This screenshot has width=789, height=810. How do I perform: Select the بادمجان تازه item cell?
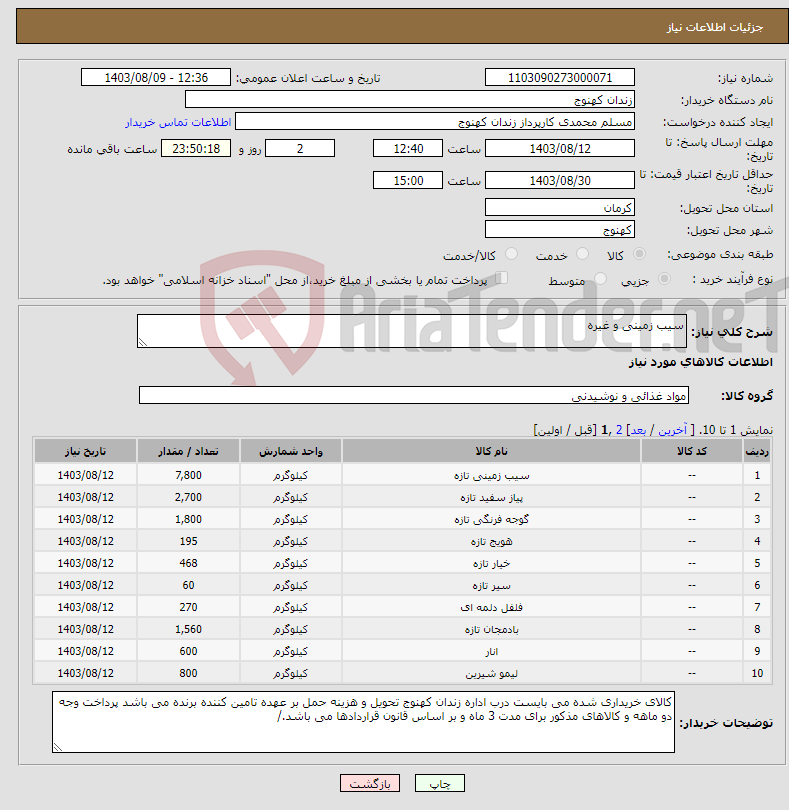point(491,629)
